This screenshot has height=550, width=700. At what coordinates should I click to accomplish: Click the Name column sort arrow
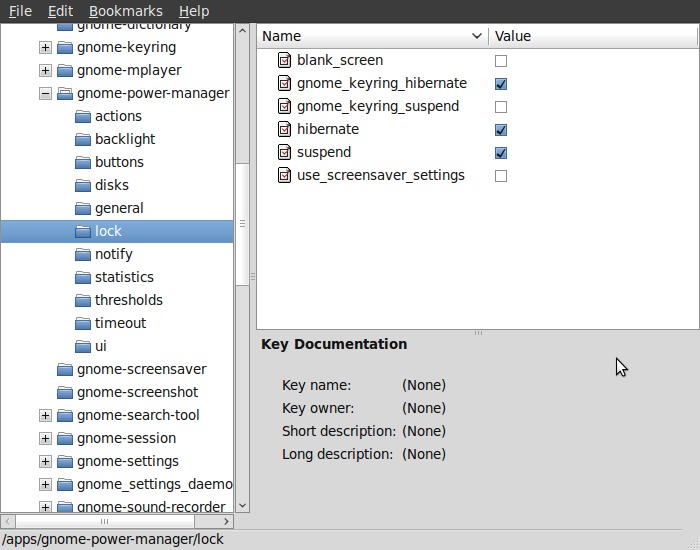pyautogui.click(x=477, y=36)
